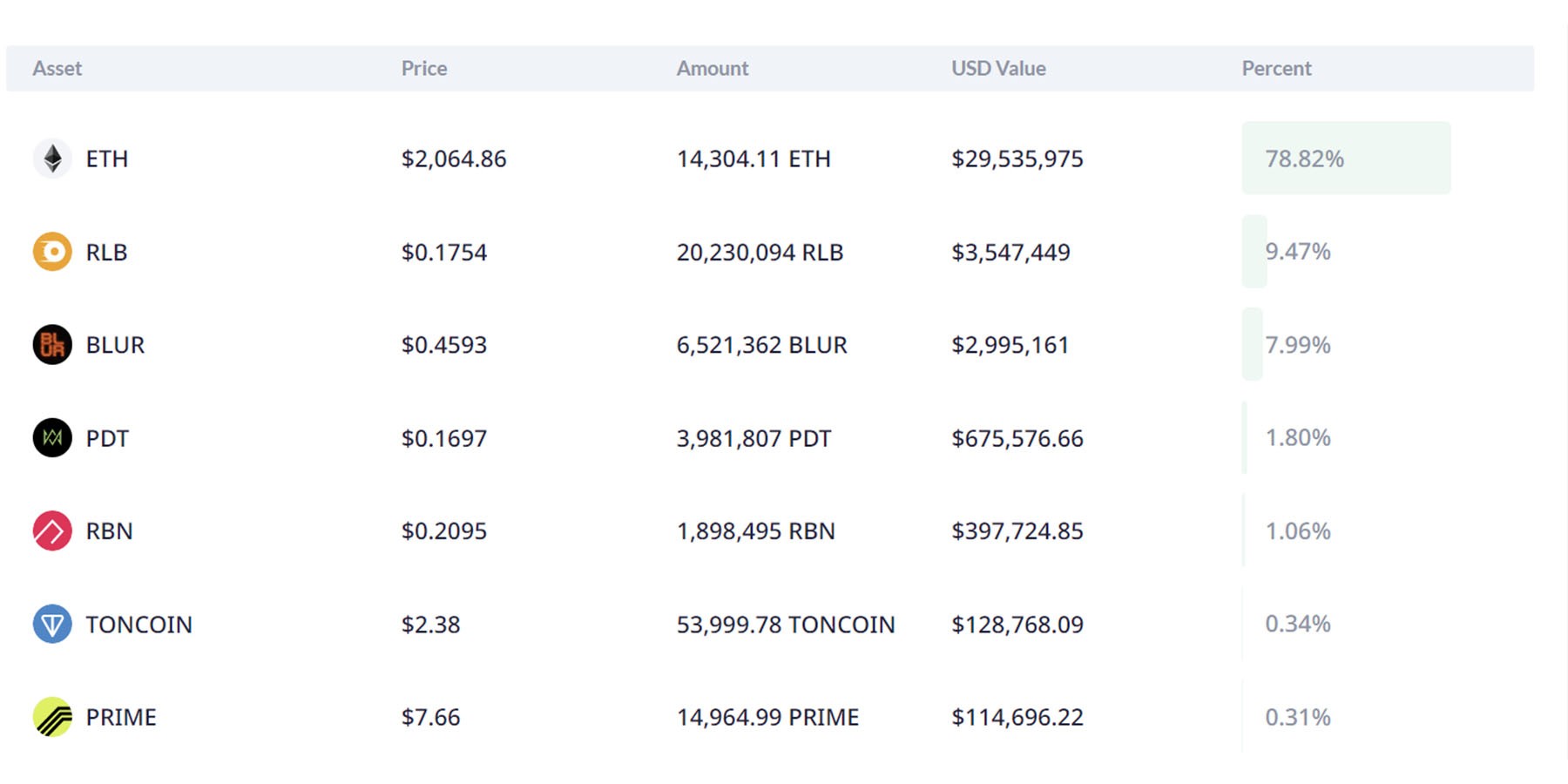Click the ETH coin icon
Screen dimensions: 1568x784
[x=52, y=159]
